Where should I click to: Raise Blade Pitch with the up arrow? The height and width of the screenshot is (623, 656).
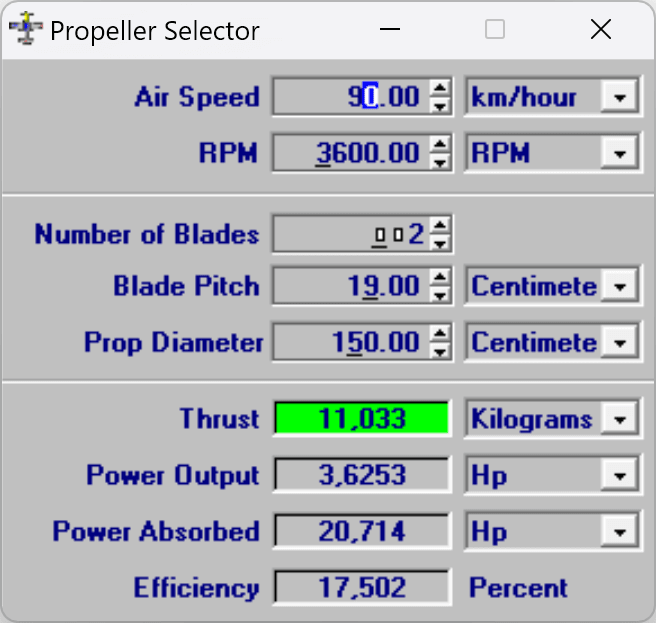pos(440,279)
